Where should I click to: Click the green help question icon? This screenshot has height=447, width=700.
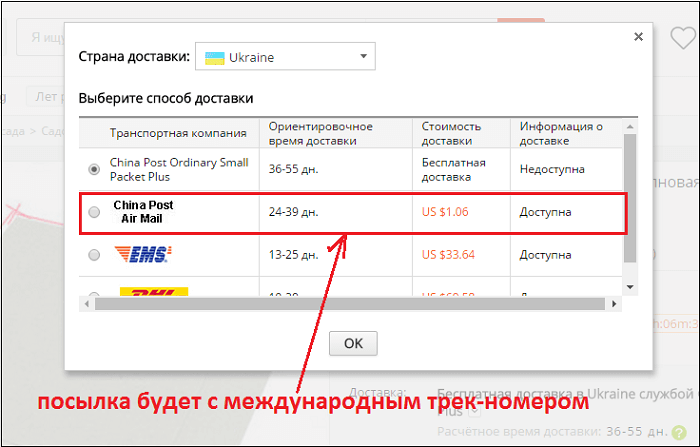[x=679, y=432]
